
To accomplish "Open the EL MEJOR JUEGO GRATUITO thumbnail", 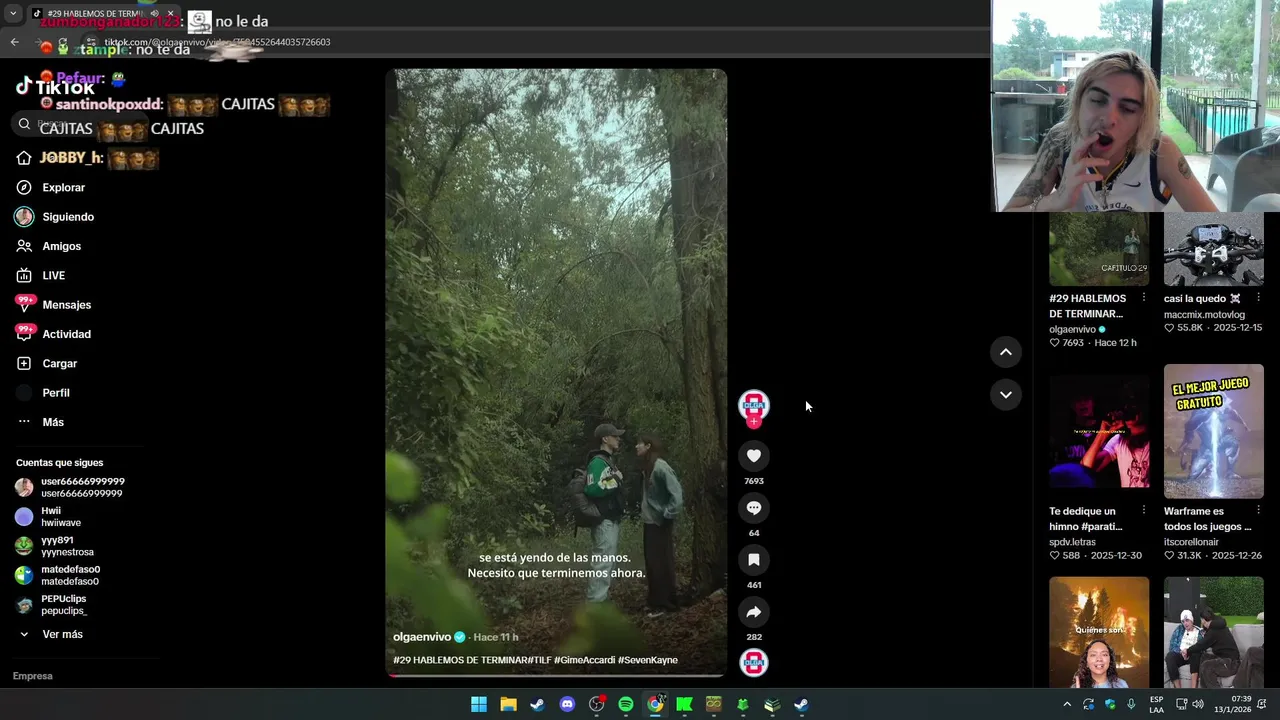I will tap(1214, 431).
